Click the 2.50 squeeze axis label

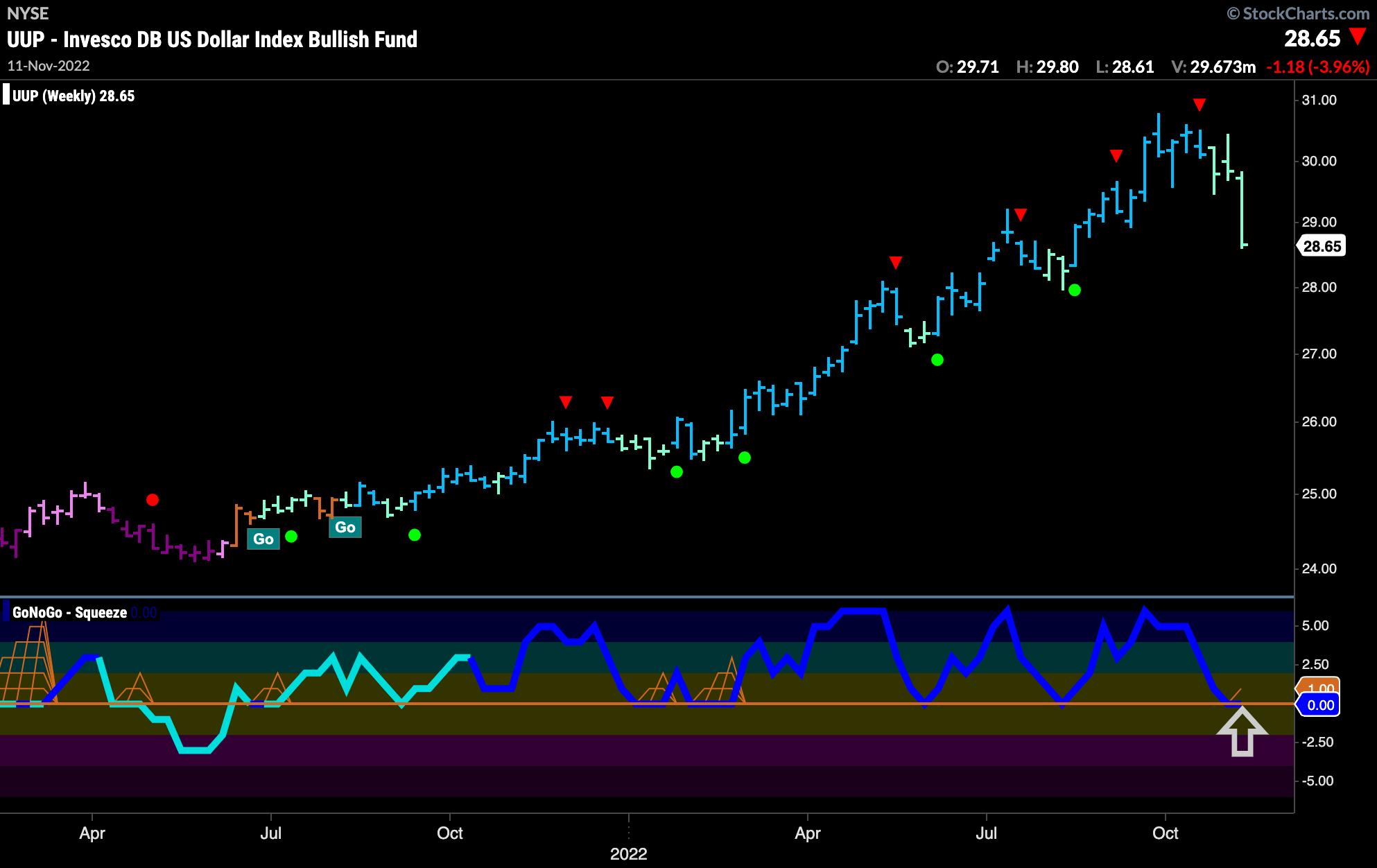click(x=1315, y=664)
